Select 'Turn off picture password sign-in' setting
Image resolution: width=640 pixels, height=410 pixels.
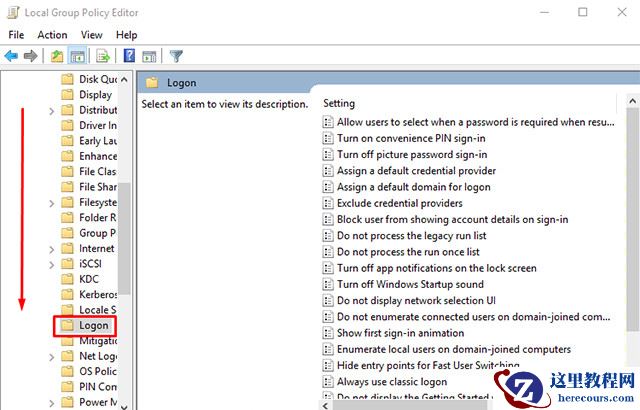coord(404,155)
